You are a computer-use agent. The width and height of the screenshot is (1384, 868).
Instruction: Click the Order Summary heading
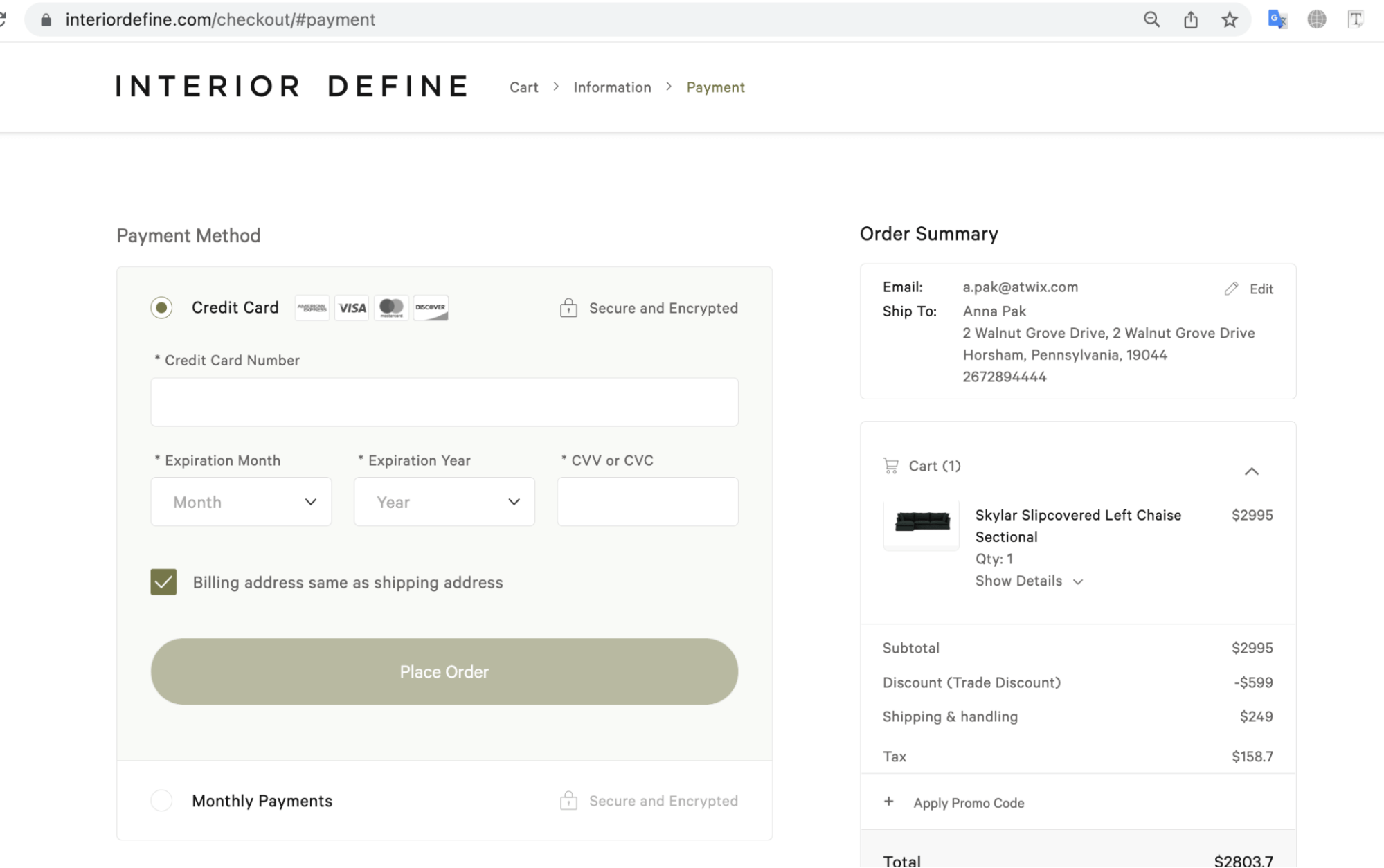pyautogui.click(x=928, y=234)
